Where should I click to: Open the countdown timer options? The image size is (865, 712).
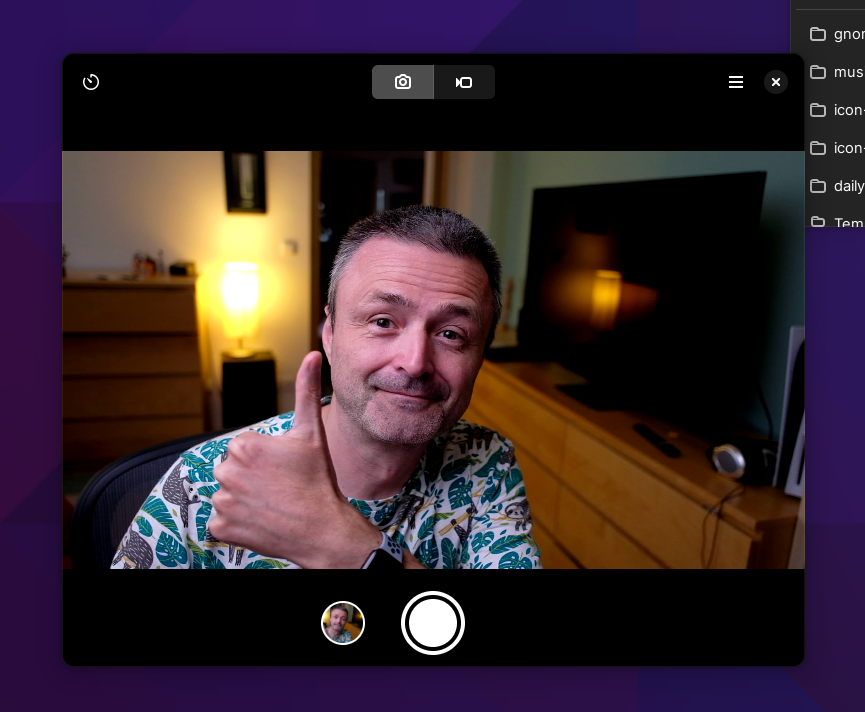tap(91, 82)
